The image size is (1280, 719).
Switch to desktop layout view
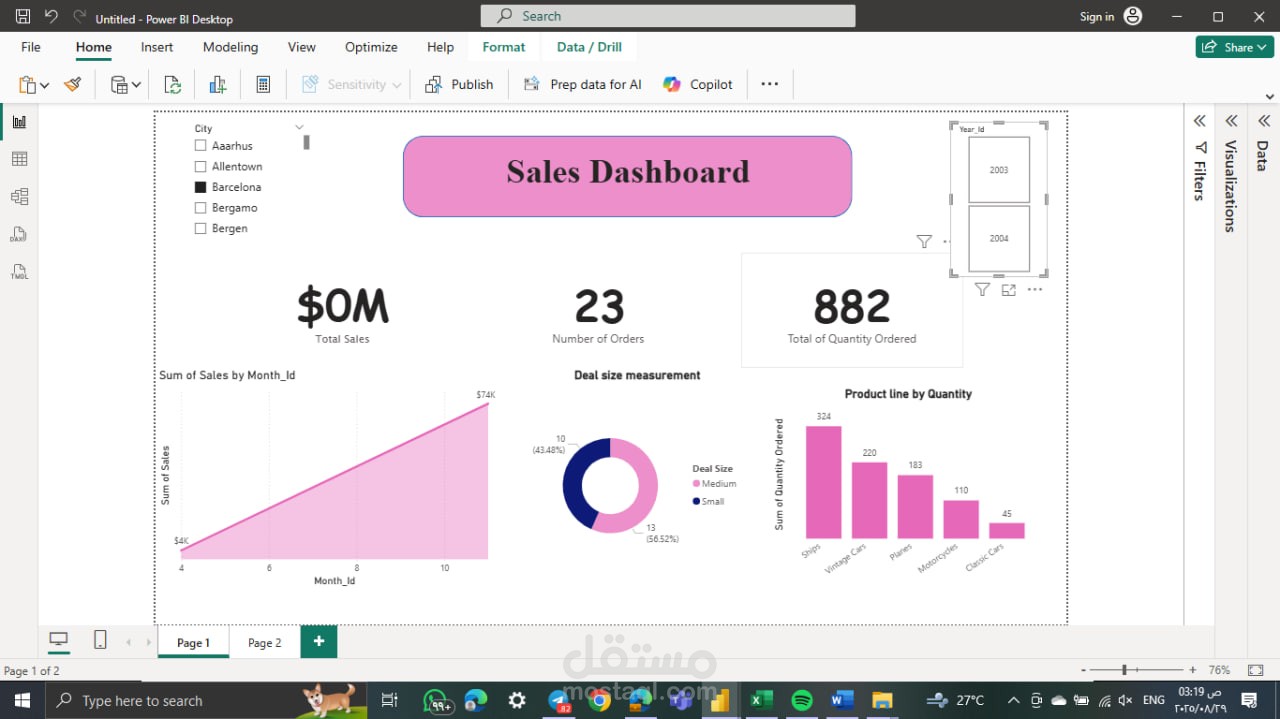click(x=59, y=640)
